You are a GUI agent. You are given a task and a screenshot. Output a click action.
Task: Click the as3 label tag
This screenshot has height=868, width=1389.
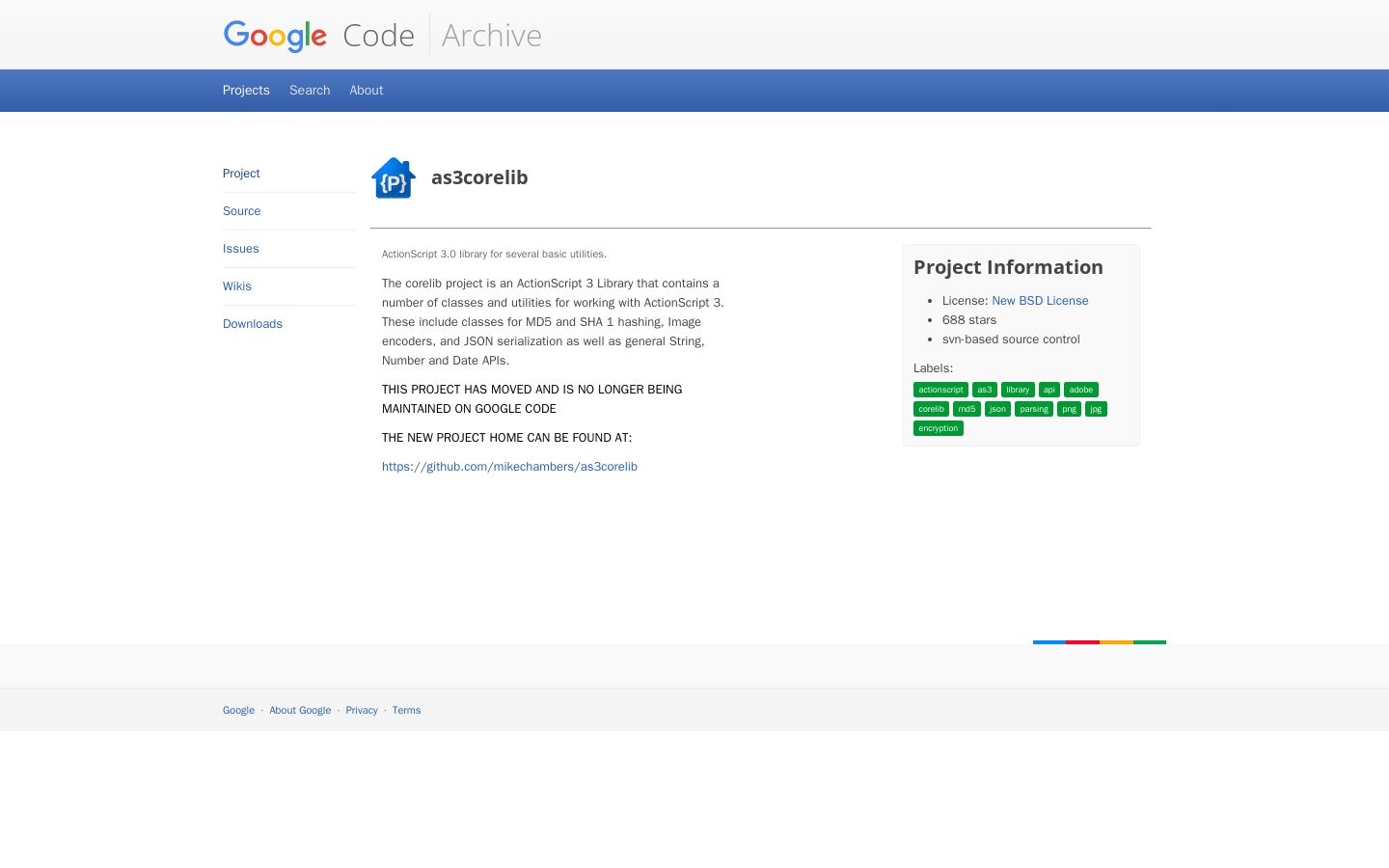pyautogui.click(x=985, y=390)
